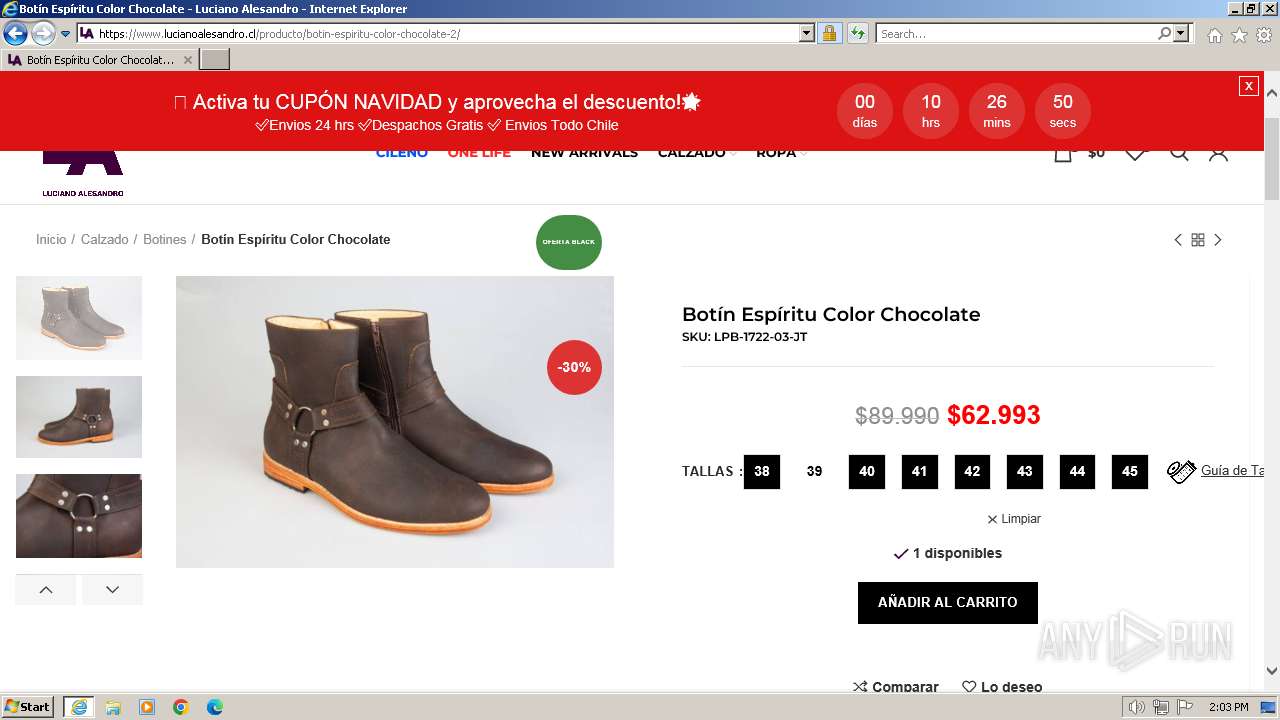Open the search provider dropdown arrow
The image size is (1280, 720).
1181,33
